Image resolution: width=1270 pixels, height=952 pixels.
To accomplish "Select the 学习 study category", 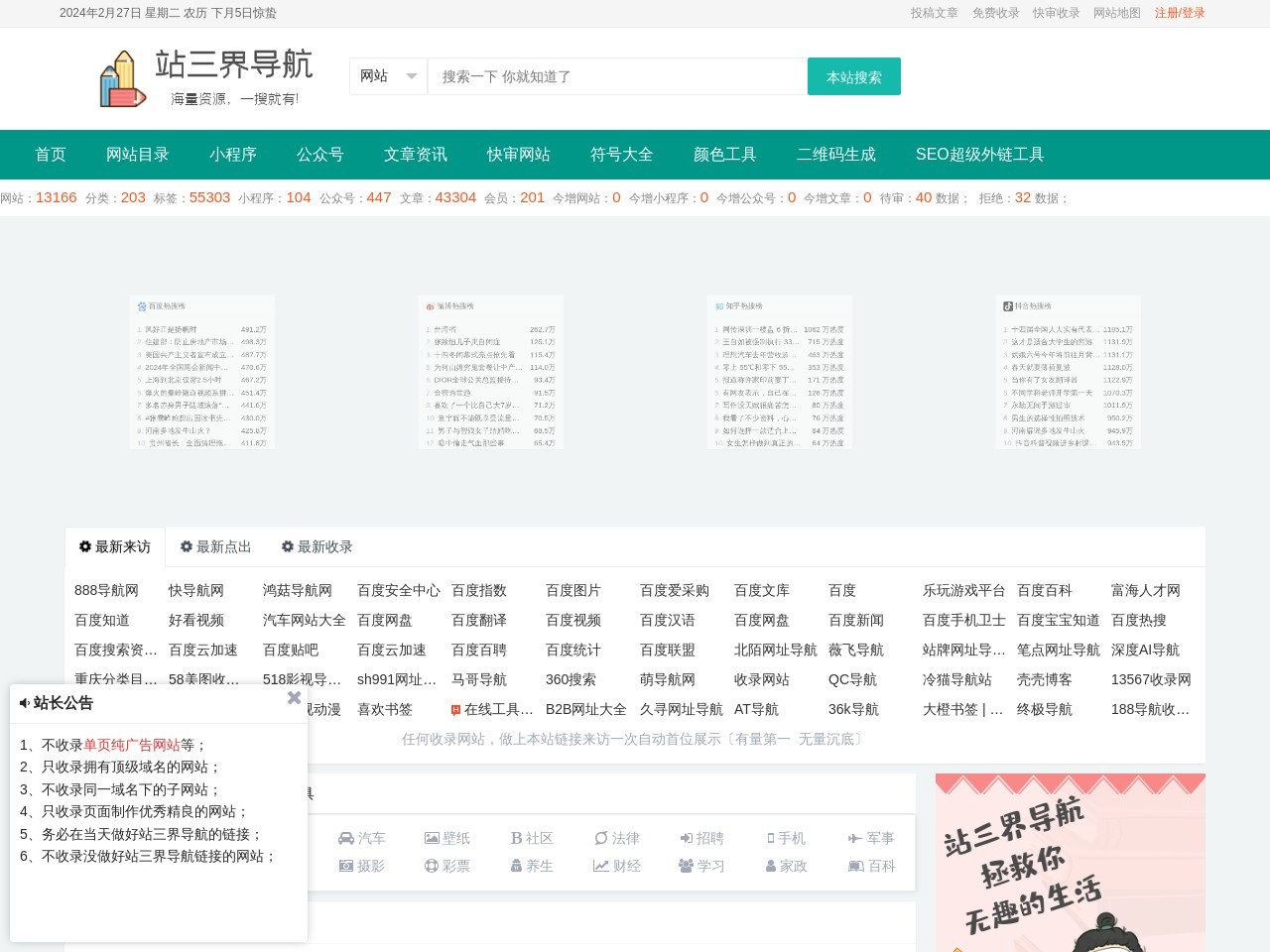I will coord(701,866).
